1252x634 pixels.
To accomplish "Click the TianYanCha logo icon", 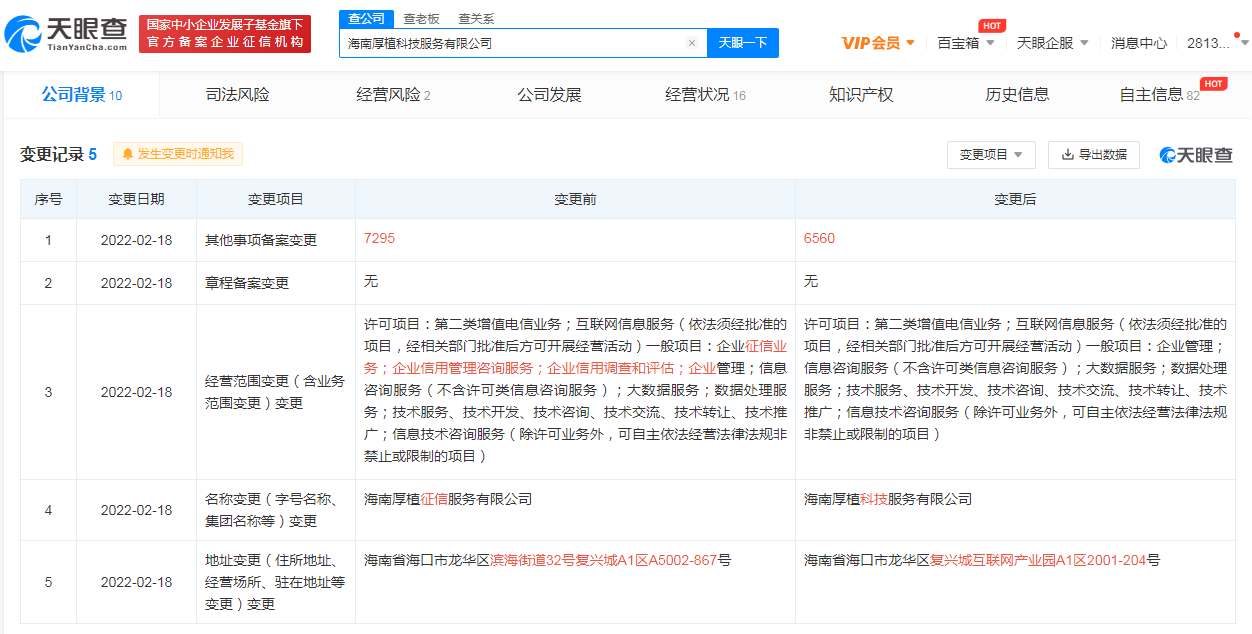I will pos(24,35).
